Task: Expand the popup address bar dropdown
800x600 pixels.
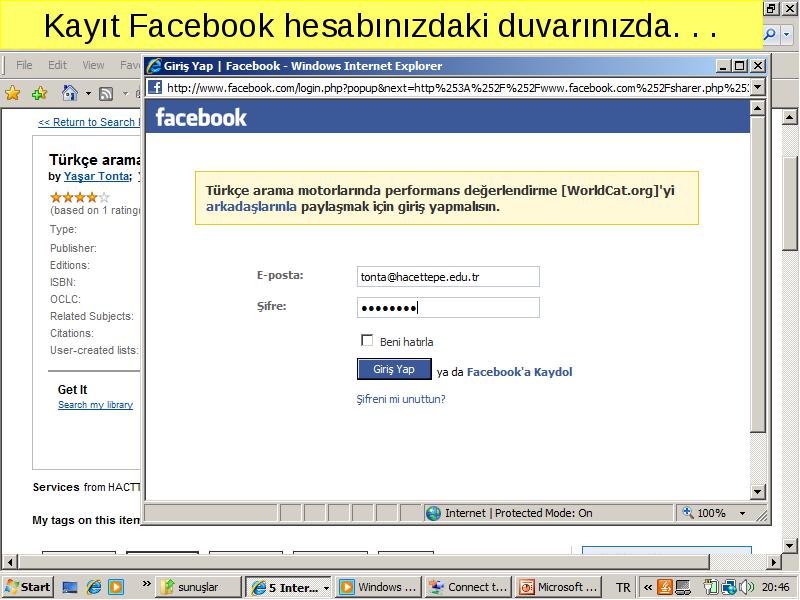Action: pos(758,87)
